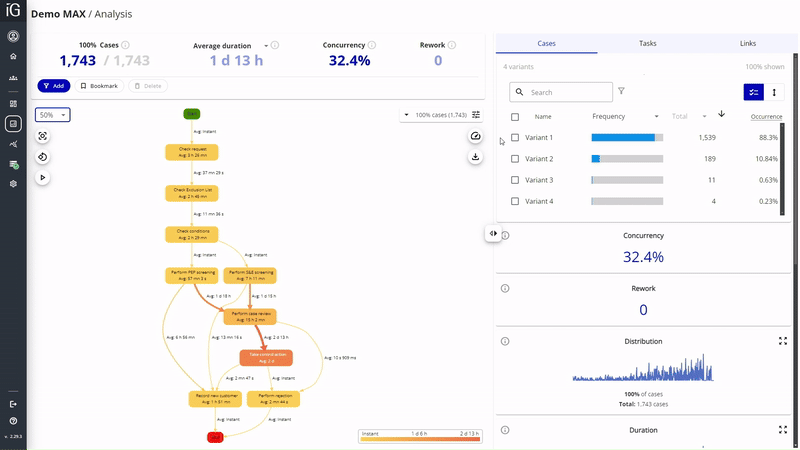Switch to the Links tab
This screenshot has width=800, height=450.
(748, 43)
